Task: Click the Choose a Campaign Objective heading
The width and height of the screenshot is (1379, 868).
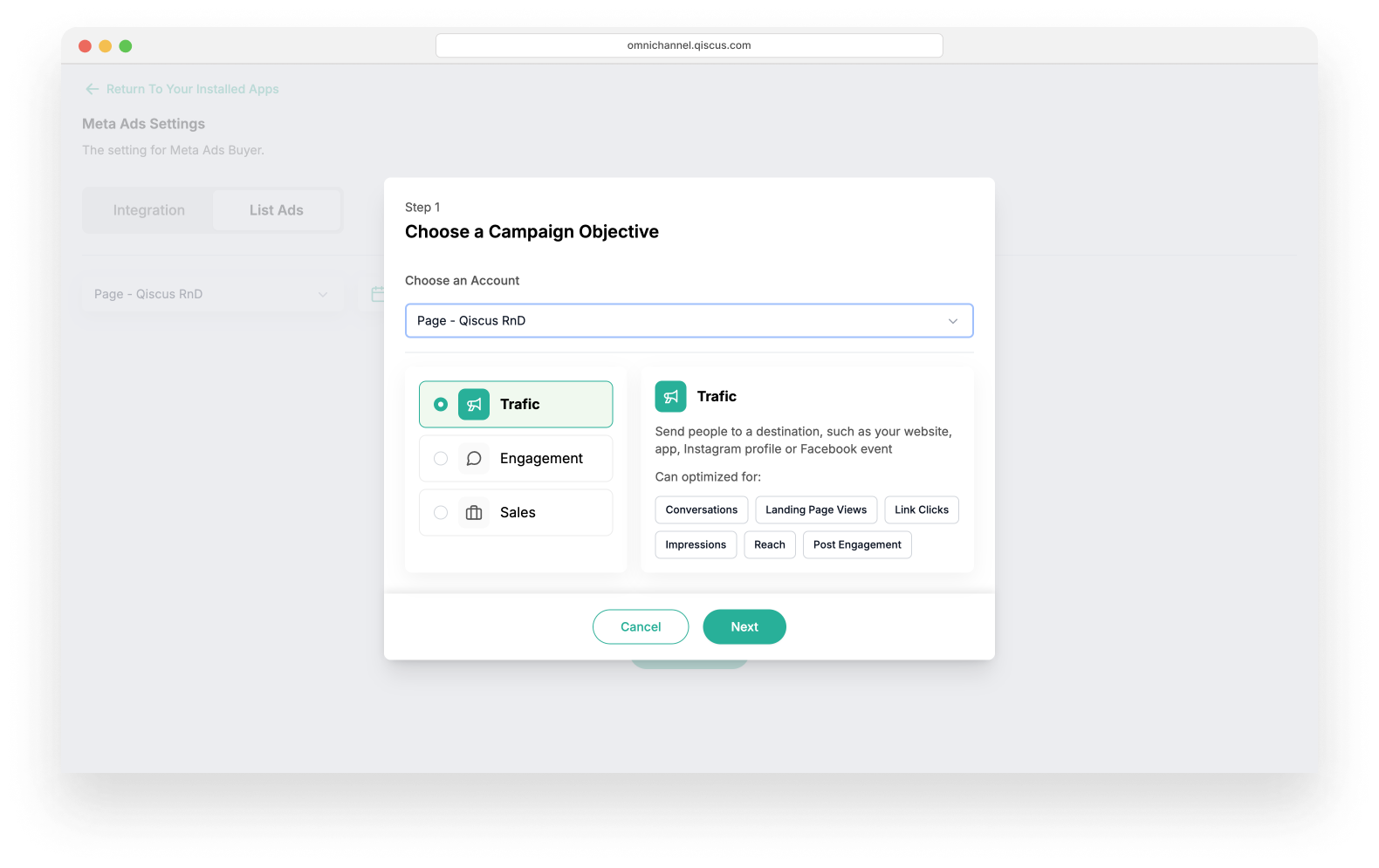Action: [x=532, y=231]
